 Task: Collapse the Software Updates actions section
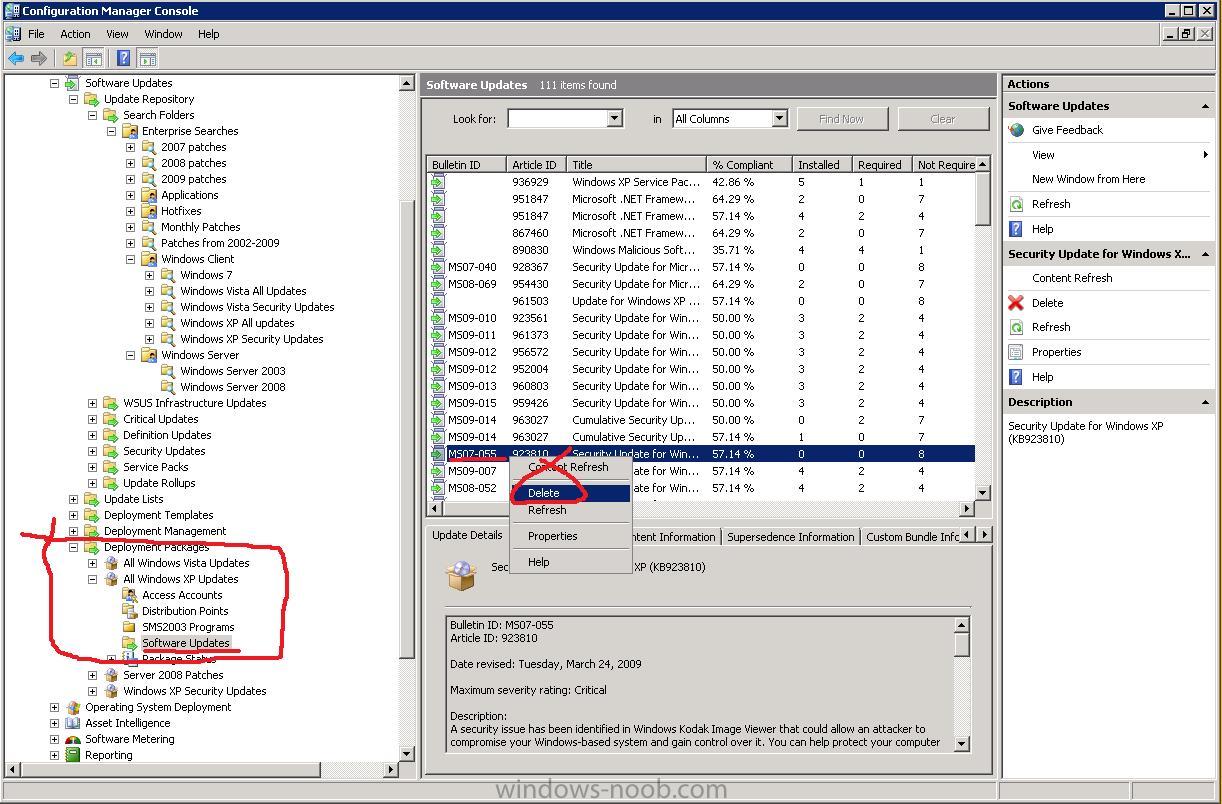coord(1205,106)
